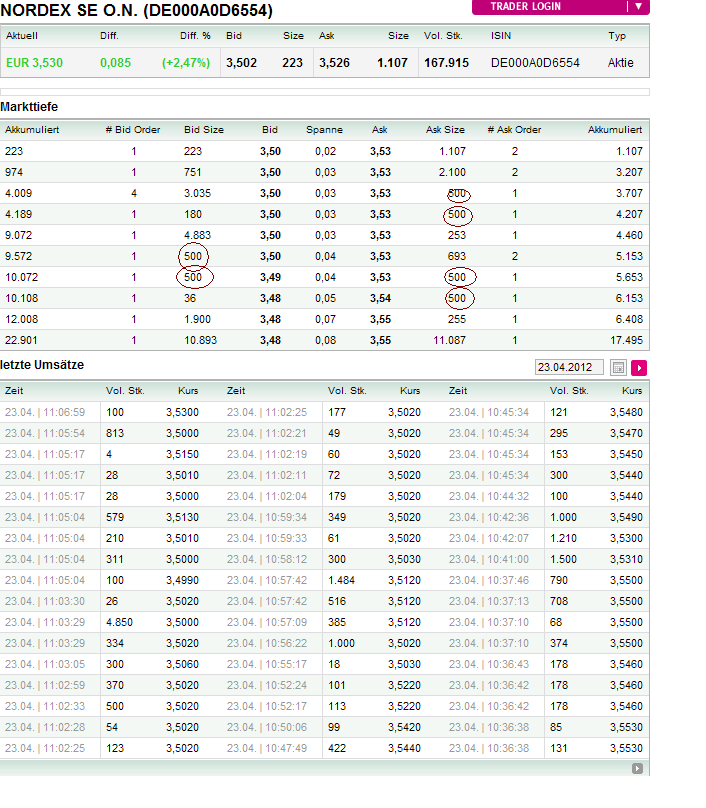Select accumulated ask value 17.495

click(626, 341)
